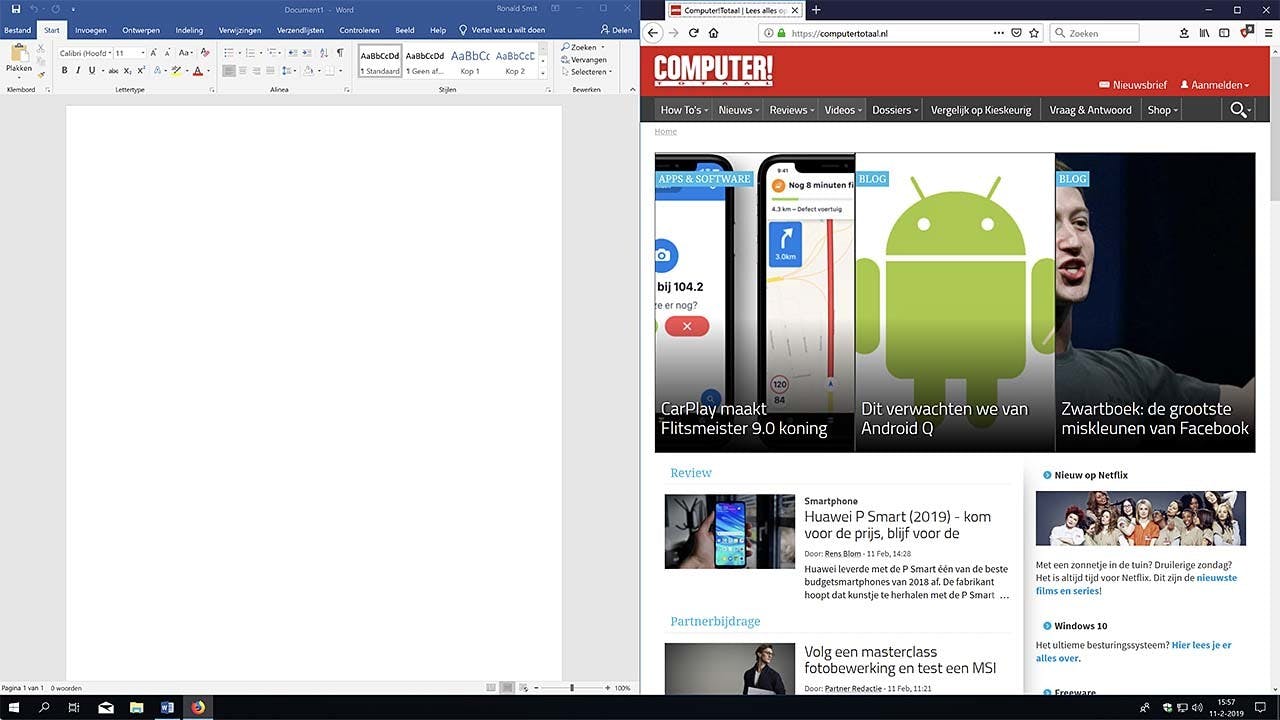Open the Zoeken dropdown arrow in Word
Image resolution: width=1280 pixels, height=720 pixels.
tap(603, 47)
